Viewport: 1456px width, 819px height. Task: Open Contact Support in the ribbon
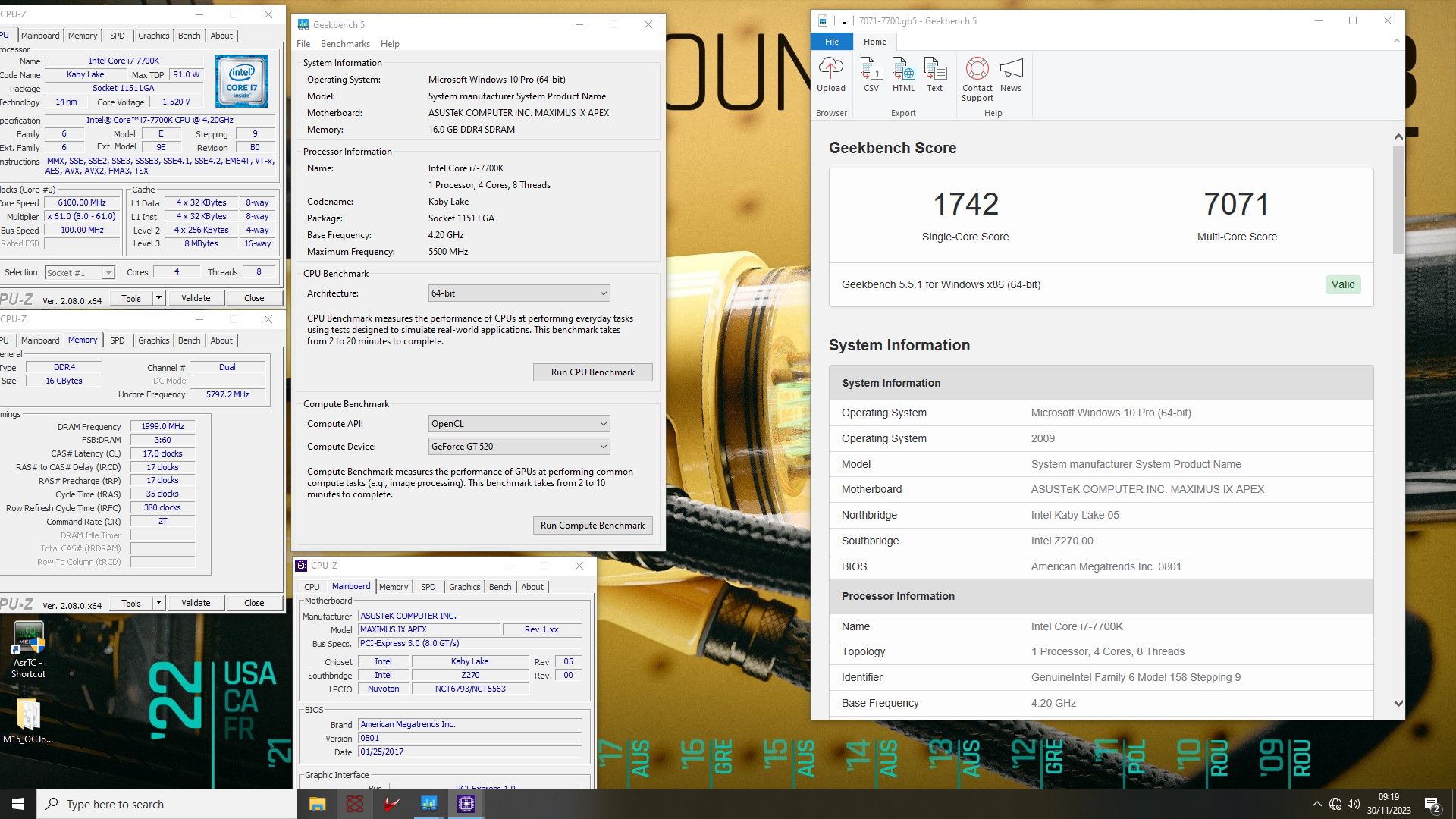[x=977, y=80]
